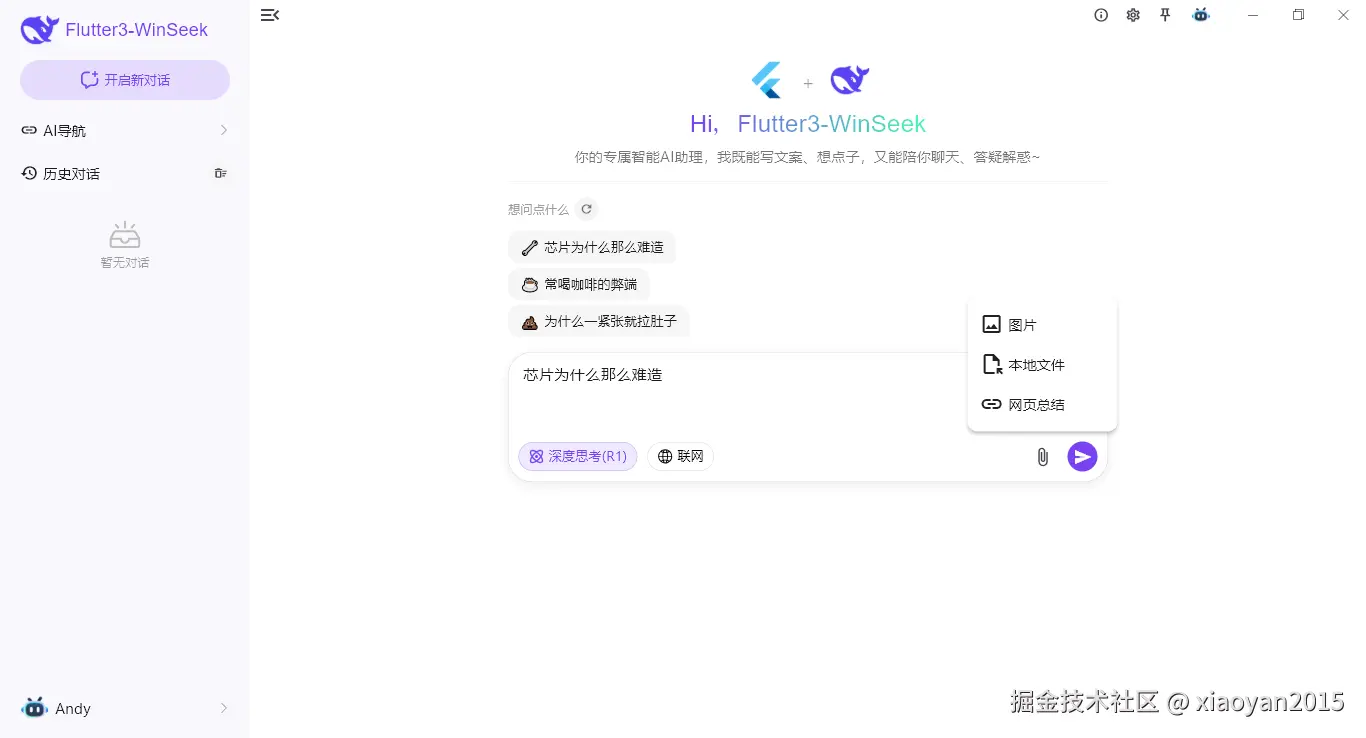Click the pin window icon in titlebar

1165,15
